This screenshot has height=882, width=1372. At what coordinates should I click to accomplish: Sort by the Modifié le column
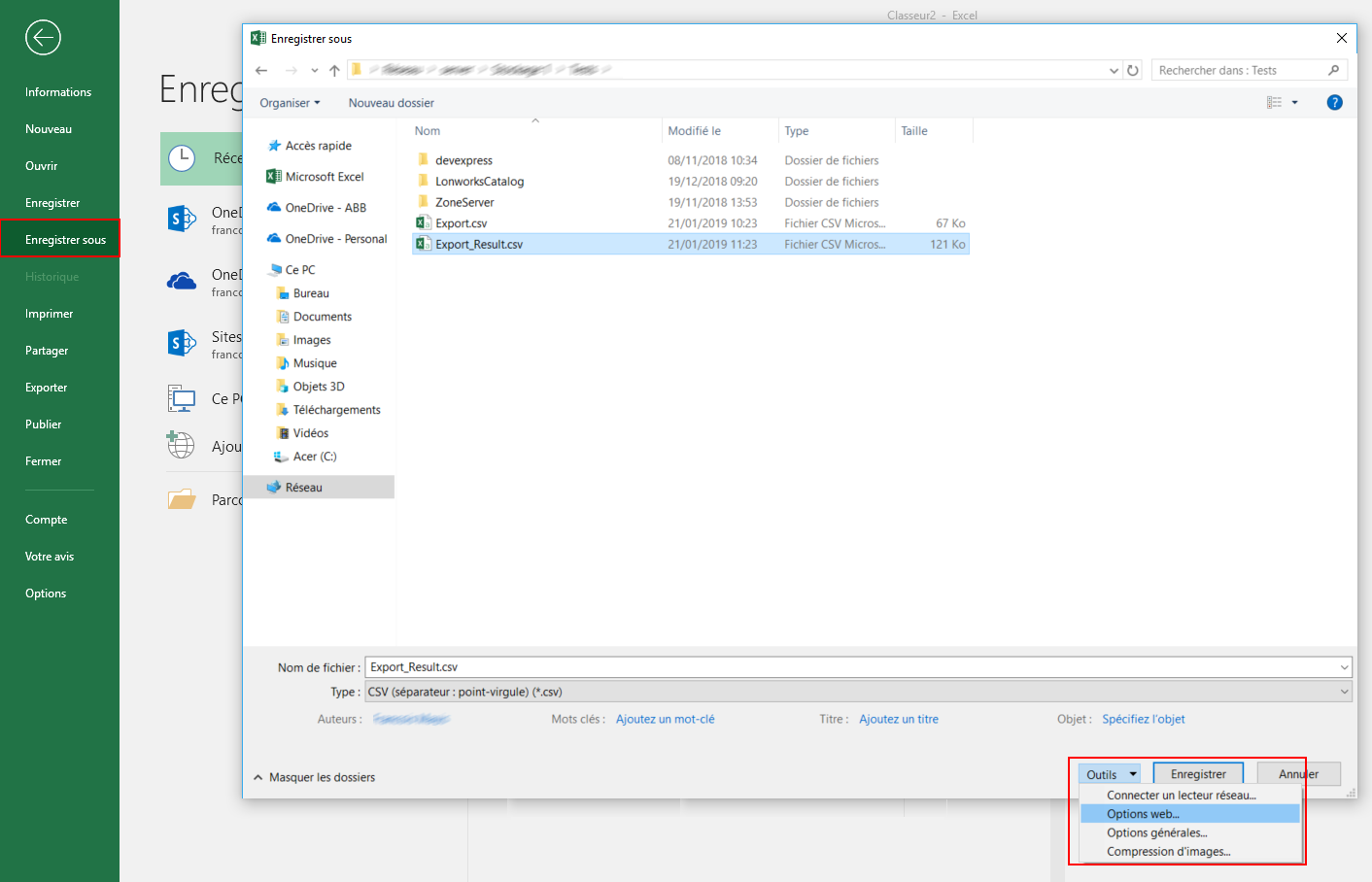(694, 131)
